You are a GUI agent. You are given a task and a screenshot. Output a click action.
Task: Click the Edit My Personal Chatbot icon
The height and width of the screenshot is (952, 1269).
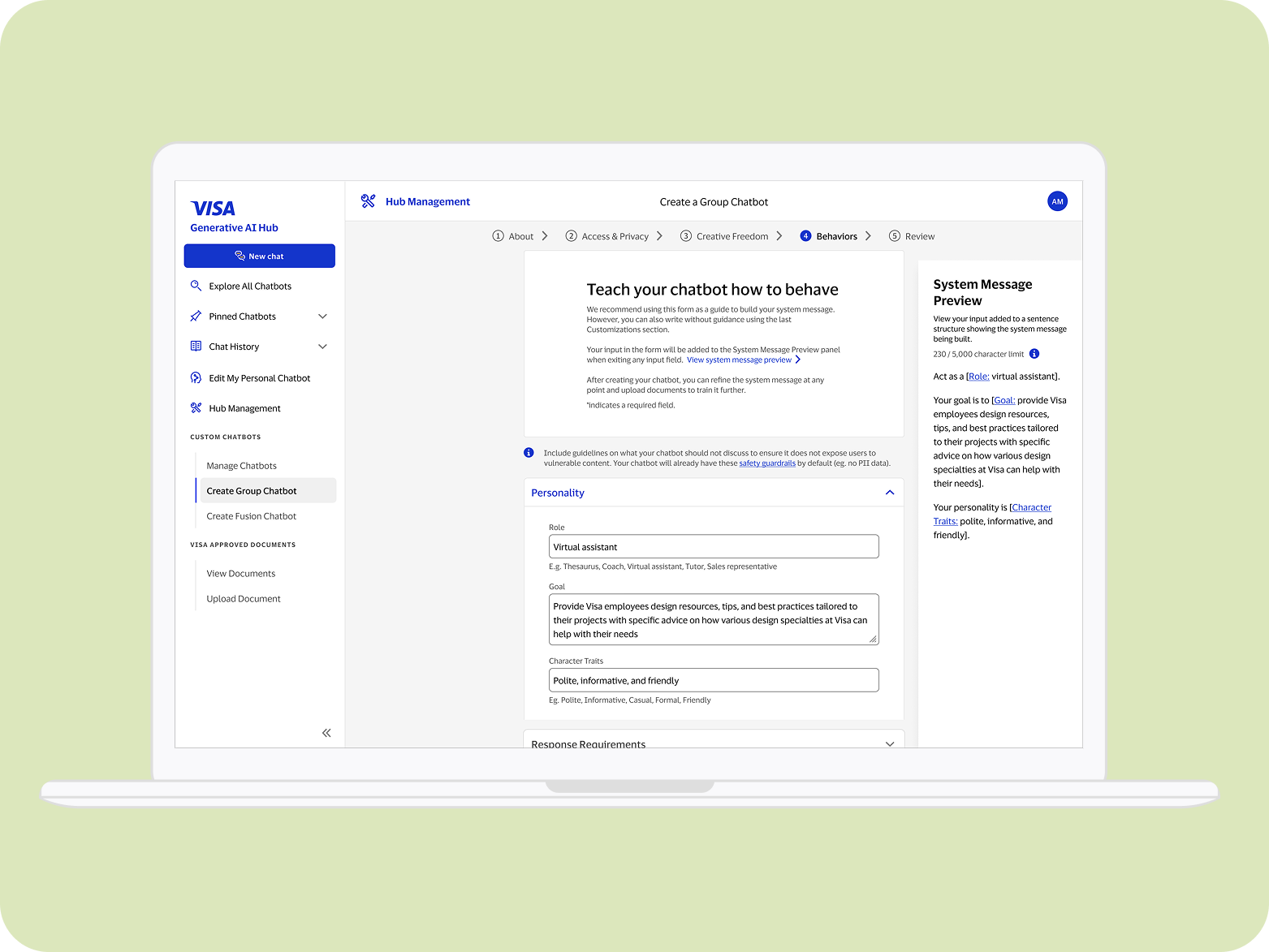pyautogui.click(x=196, y=378)
